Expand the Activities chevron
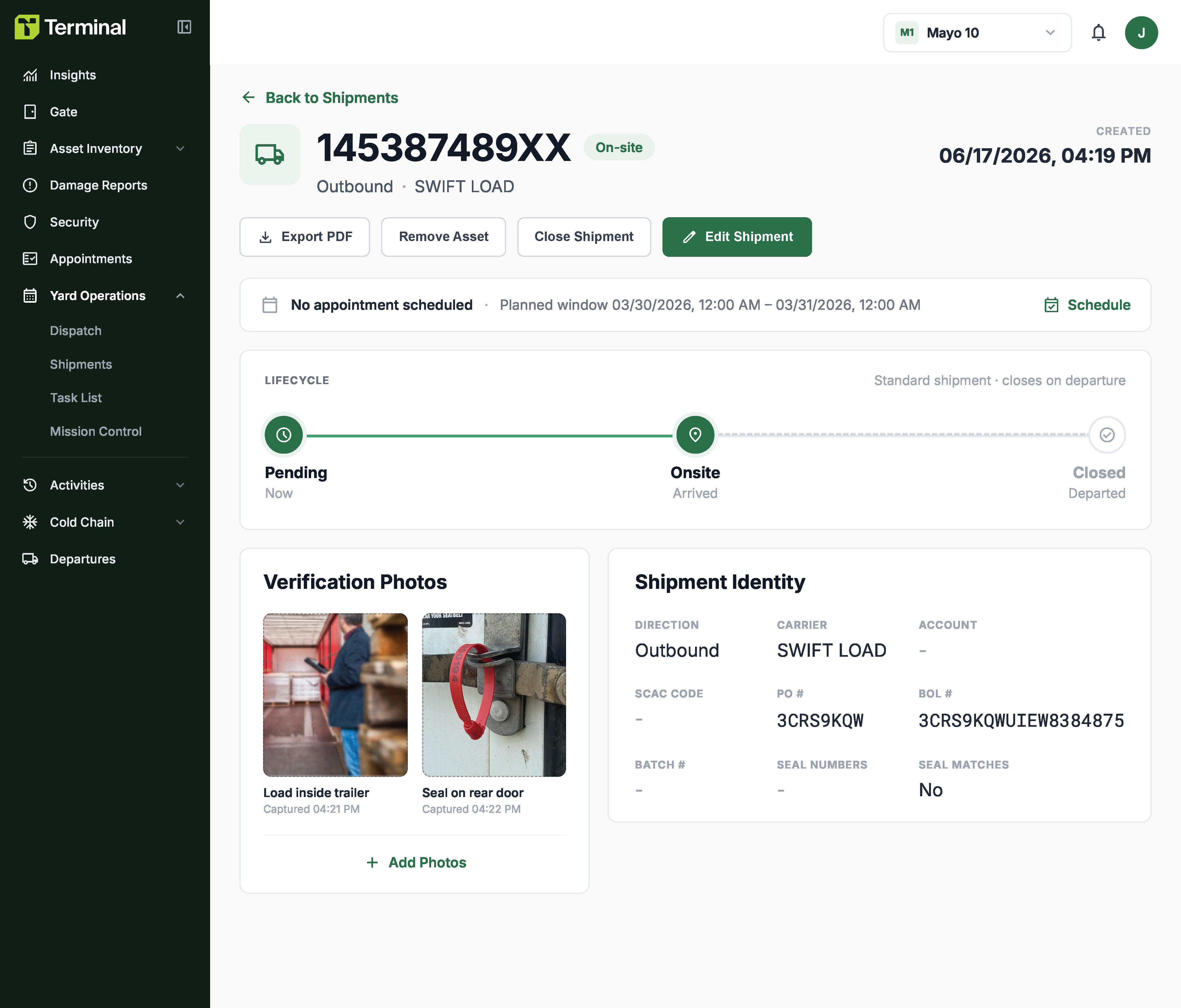Image resolution: width=1181 pixels, height=1008 pixels. [x=180, y=485]
